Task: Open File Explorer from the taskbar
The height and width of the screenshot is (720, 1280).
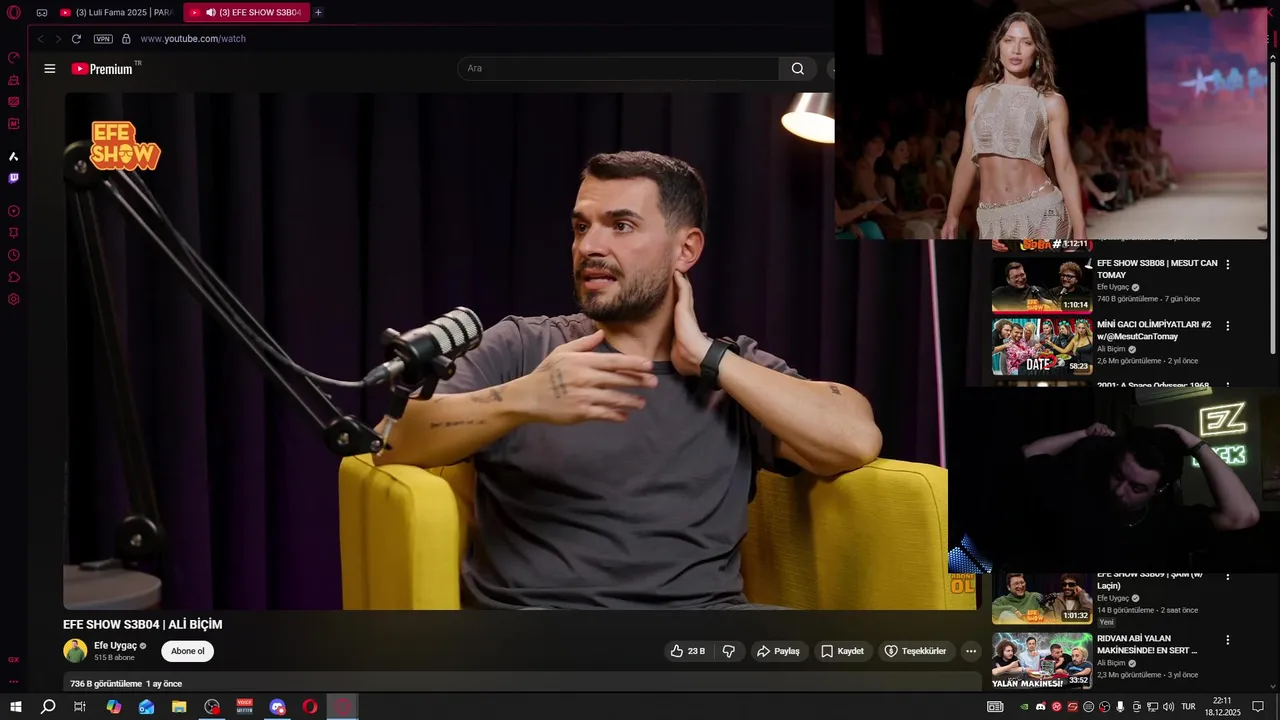Action: coord(179,707)
